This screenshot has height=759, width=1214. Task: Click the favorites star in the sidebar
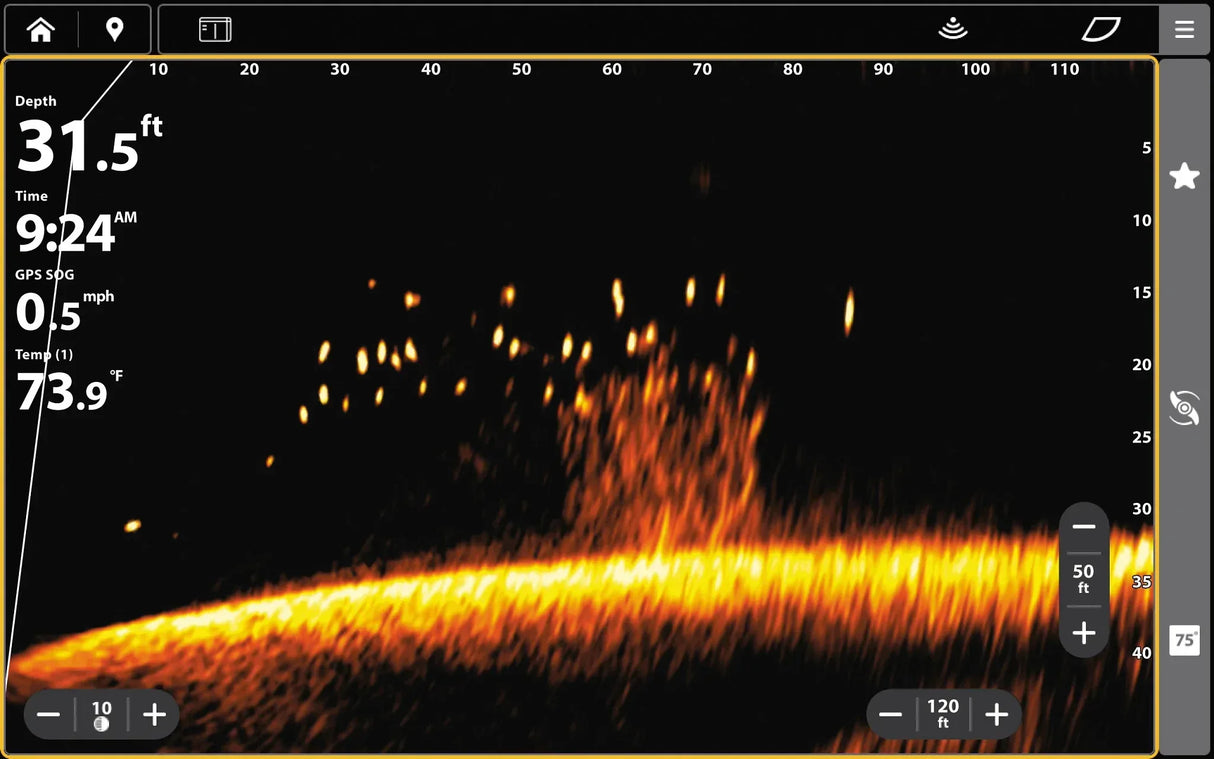1184,176
